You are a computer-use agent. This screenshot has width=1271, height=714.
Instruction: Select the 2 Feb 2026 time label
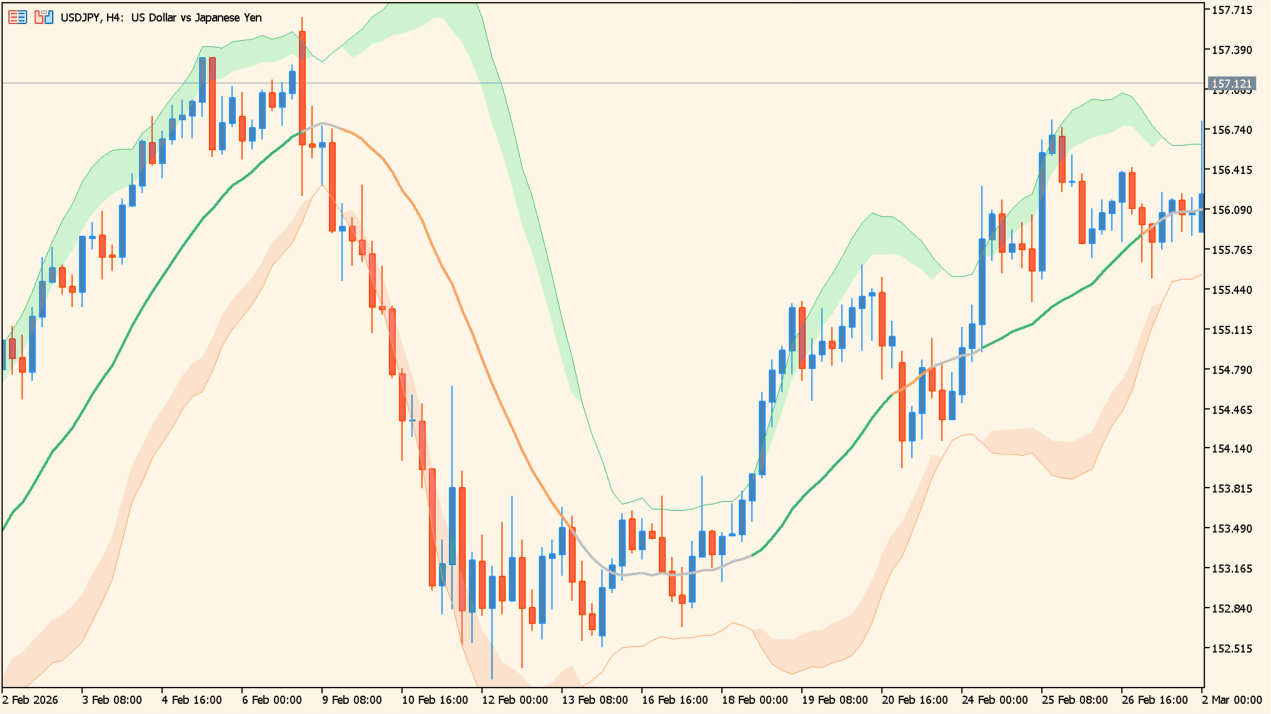(30, 701)
